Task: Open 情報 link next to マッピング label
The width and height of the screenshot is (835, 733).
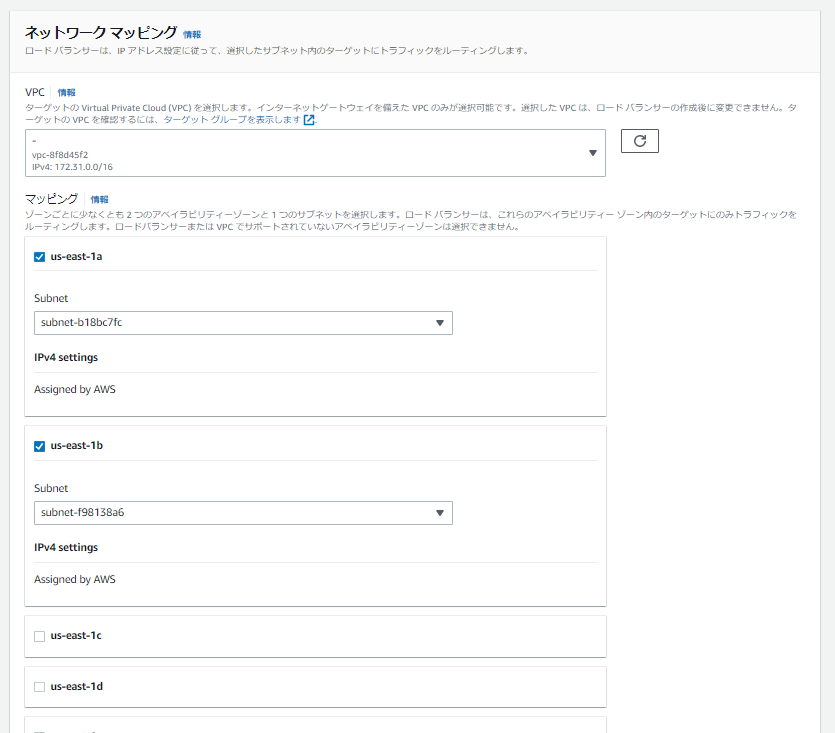Action: click(100, 200)
